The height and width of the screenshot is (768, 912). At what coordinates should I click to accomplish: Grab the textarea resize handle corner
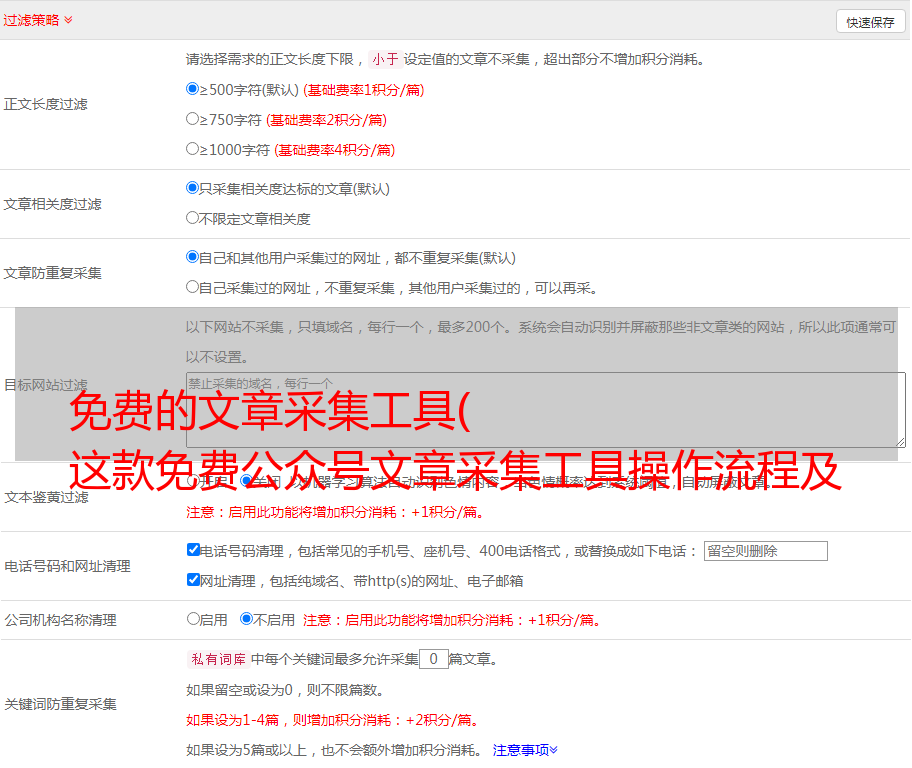(x=901, y=443)
